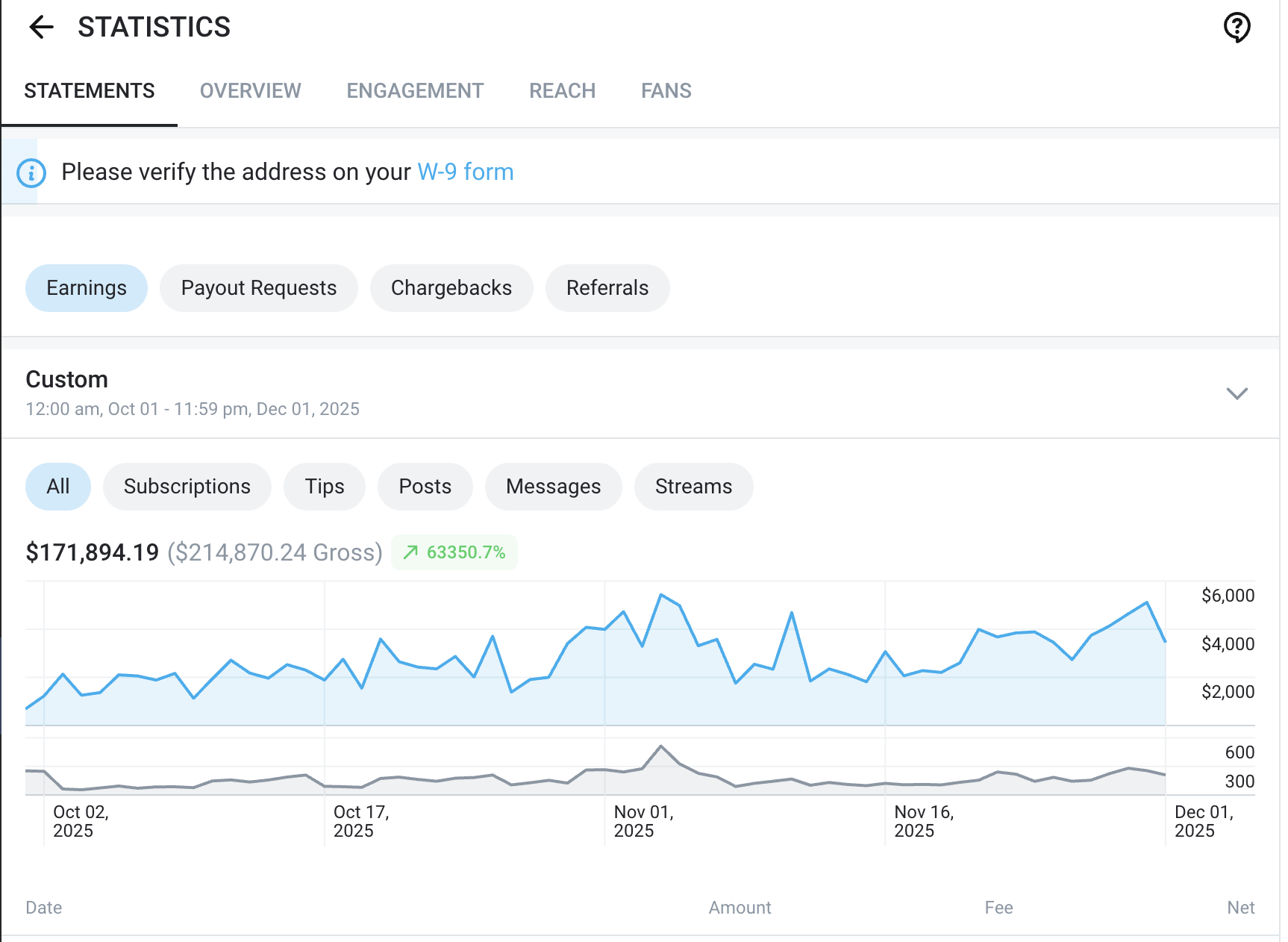Switch to the Referrals statement
This screenshot has height=942, width=1288.
point(607,287)
